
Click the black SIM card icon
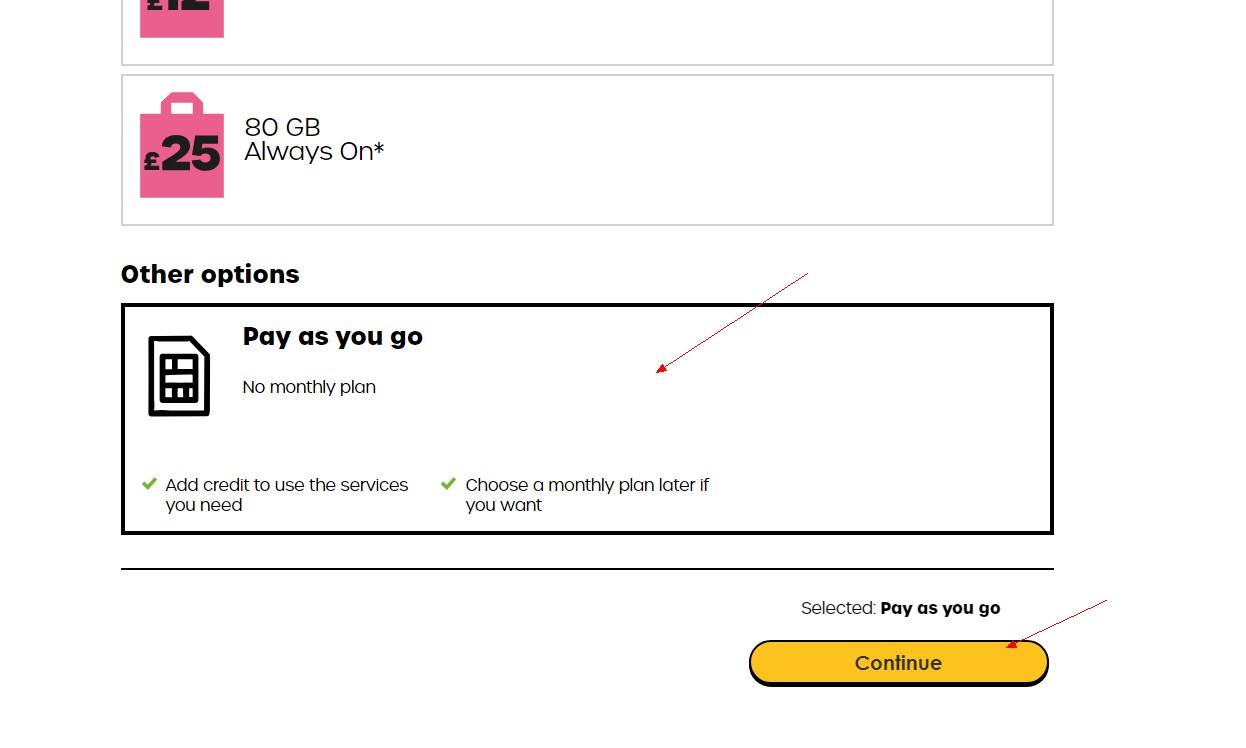point(179,376)
